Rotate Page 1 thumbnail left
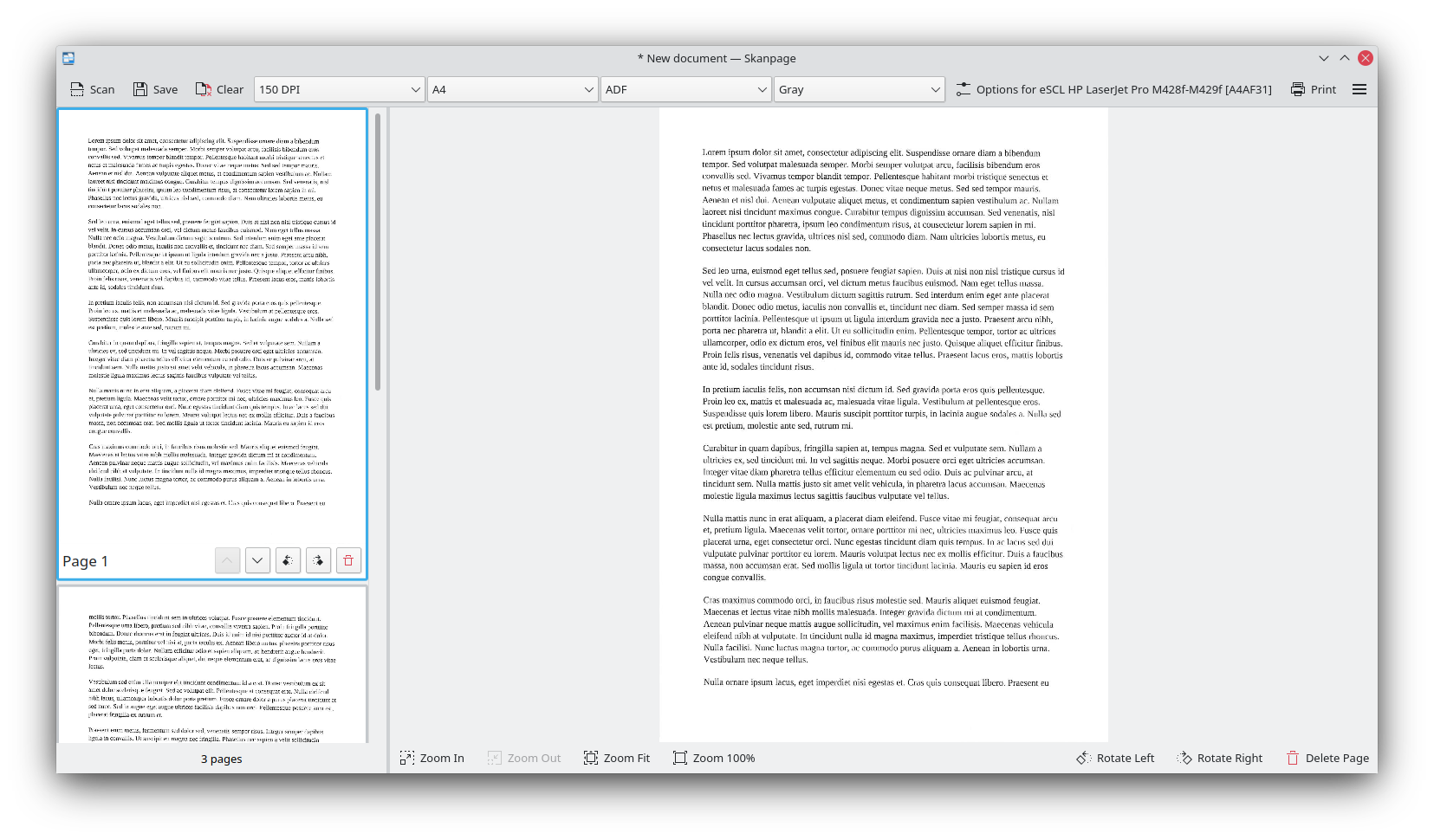 tap(288, 560)
